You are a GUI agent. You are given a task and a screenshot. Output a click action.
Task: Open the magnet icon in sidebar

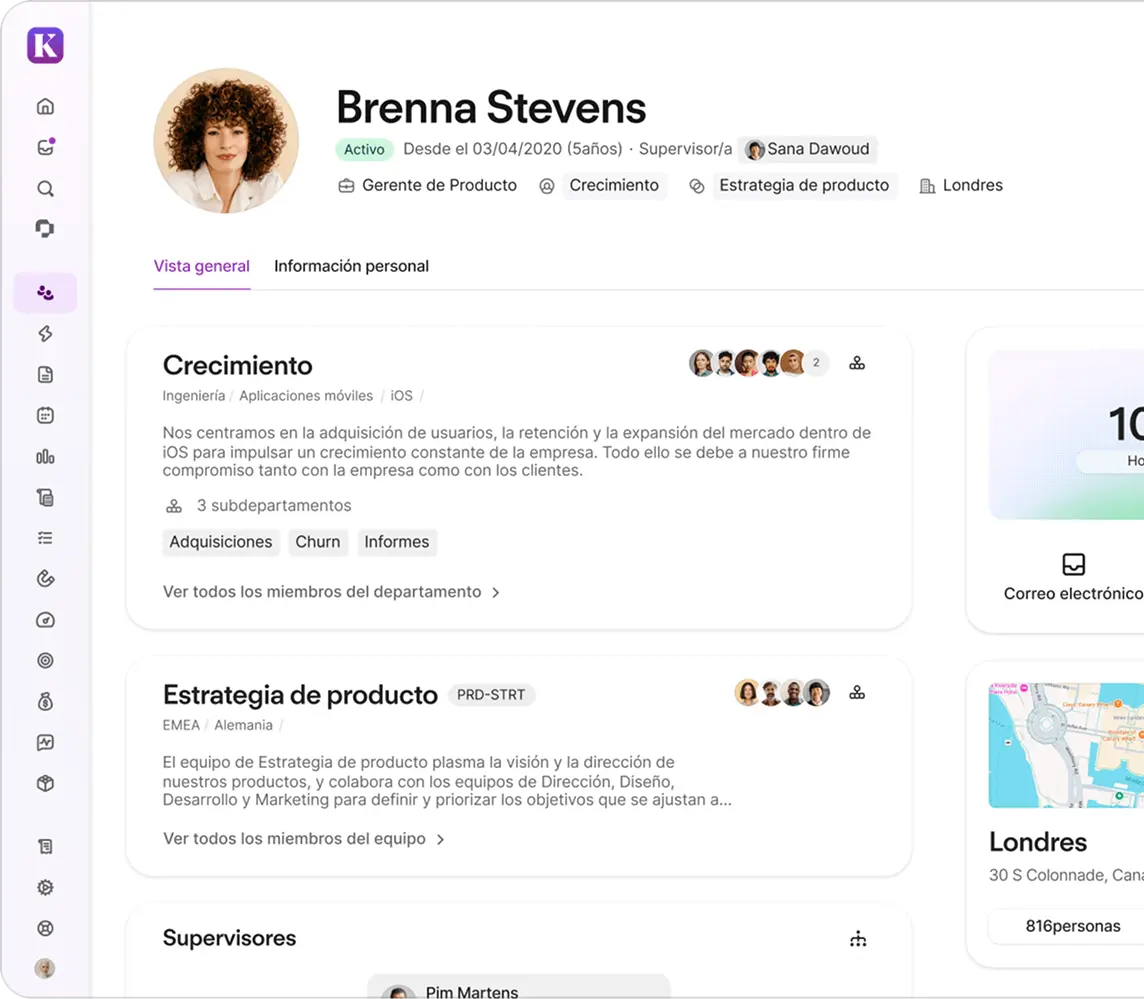coord(45,579)
